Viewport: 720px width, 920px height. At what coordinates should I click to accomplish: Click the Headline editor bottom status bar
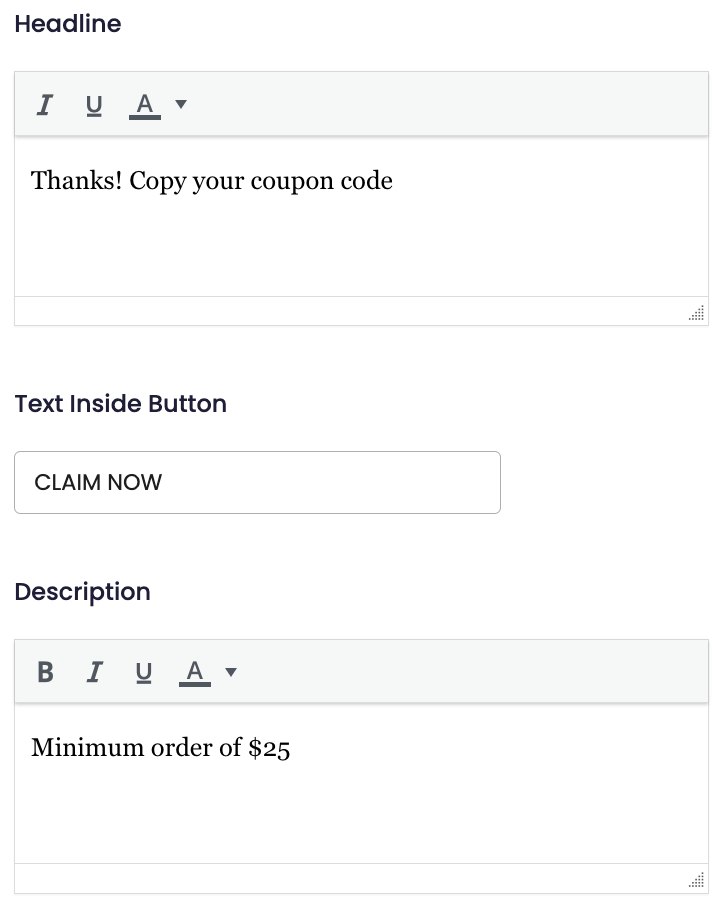point(350,311)
